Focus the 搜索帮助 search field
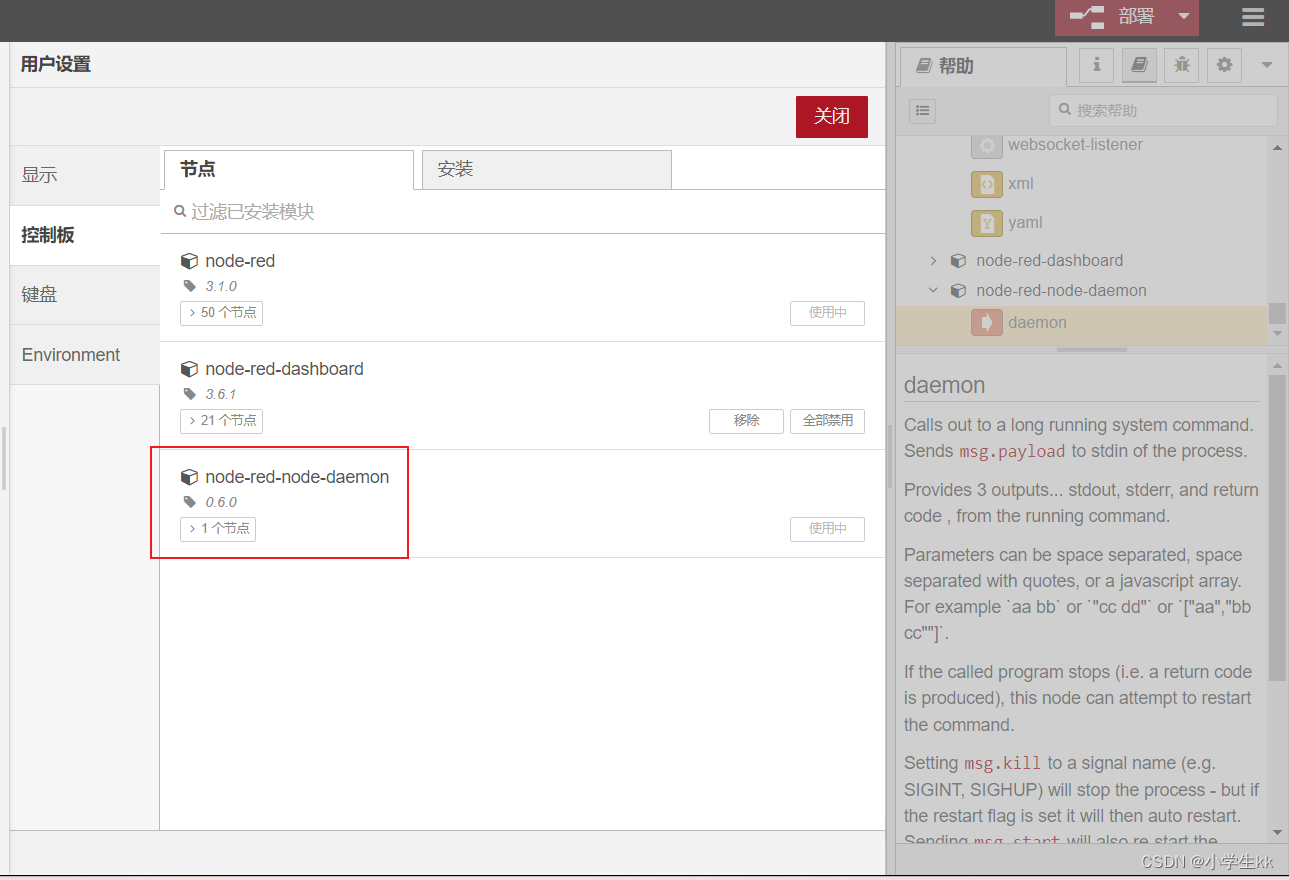The width and height of the screenshot is (1289, 880). pos(1163,110)
